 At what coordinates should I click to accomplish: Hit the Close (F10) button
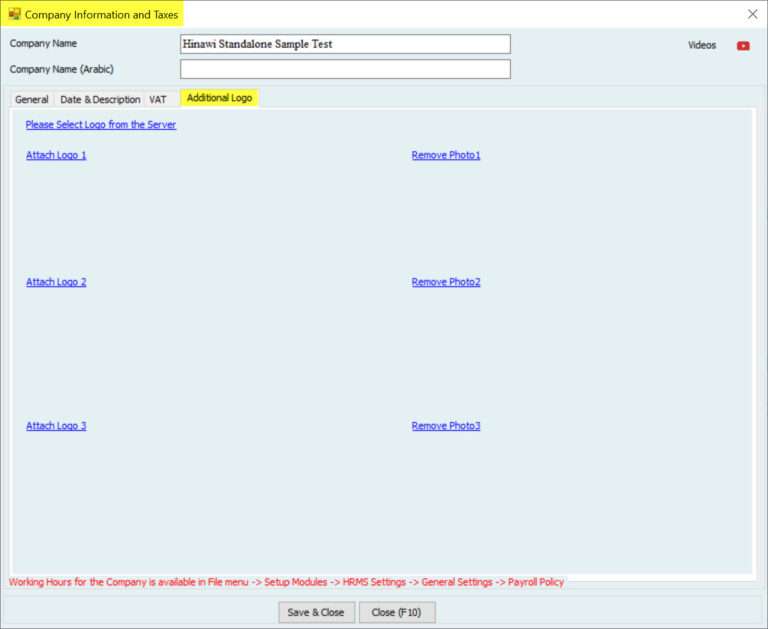(x=397, y=612)
